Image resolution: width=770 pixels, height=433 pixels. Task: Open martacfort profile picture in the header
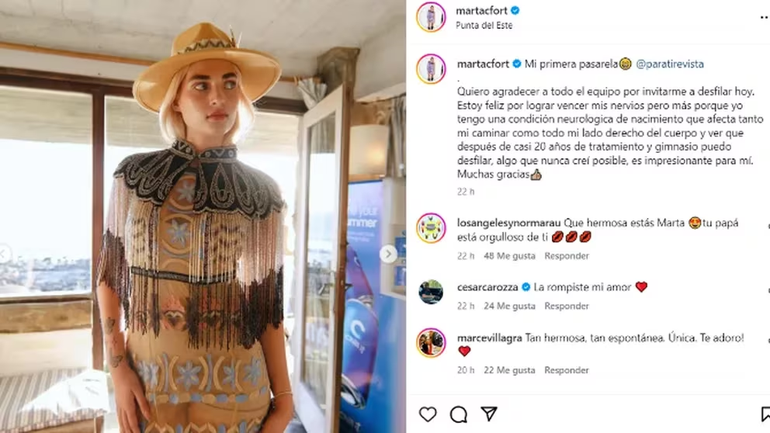point(431,17)
